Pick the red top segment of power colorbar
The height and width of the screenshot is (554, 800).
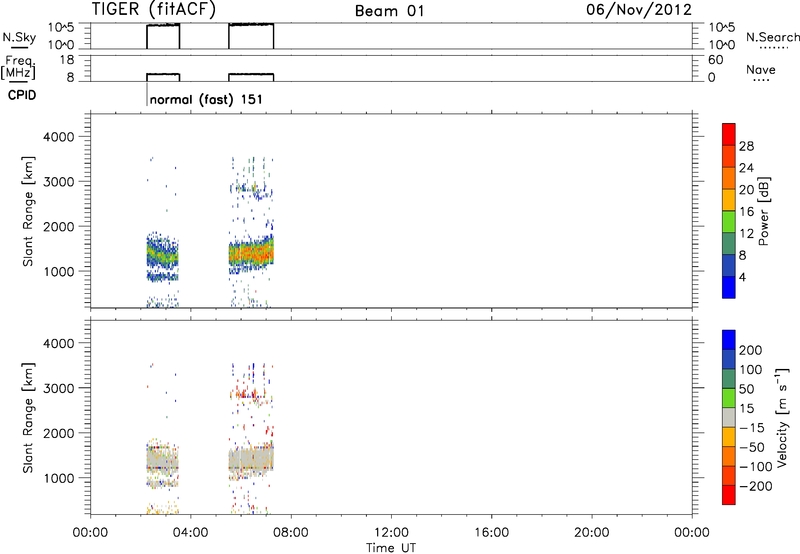pyautogui.click(x=729, y=134)
